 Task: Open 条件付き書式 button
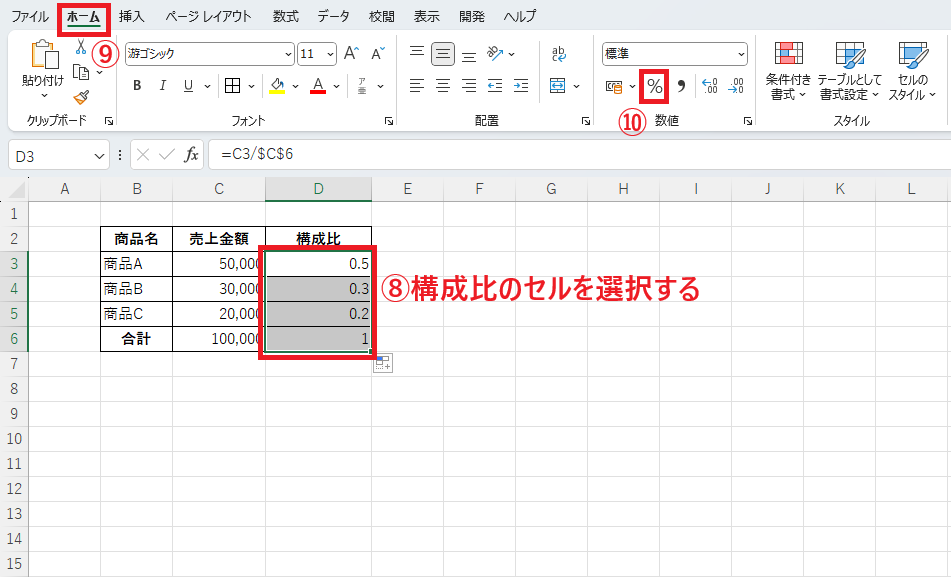[x=788, y=70]
